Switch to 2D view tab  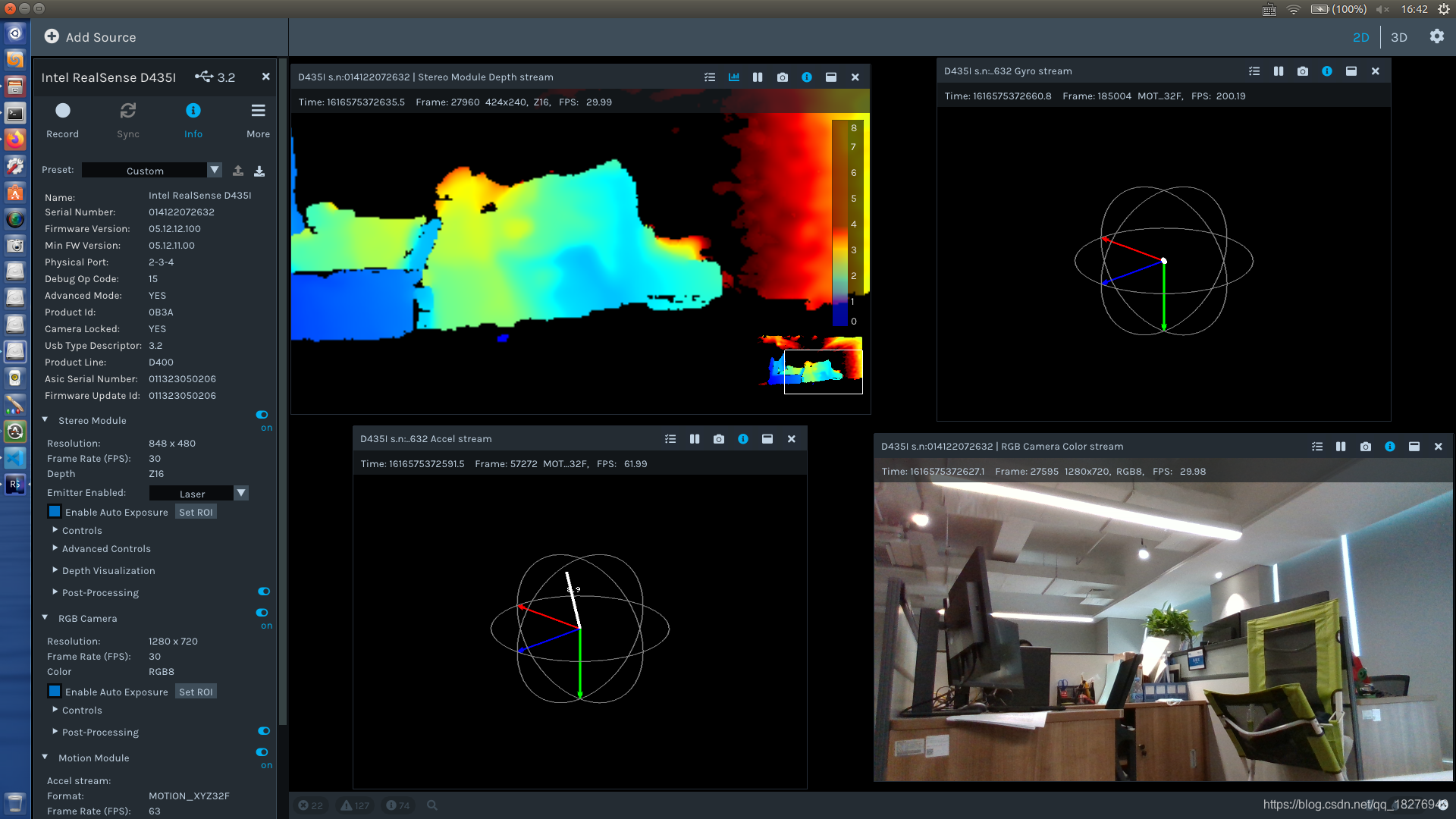(x=1360, y=37)
